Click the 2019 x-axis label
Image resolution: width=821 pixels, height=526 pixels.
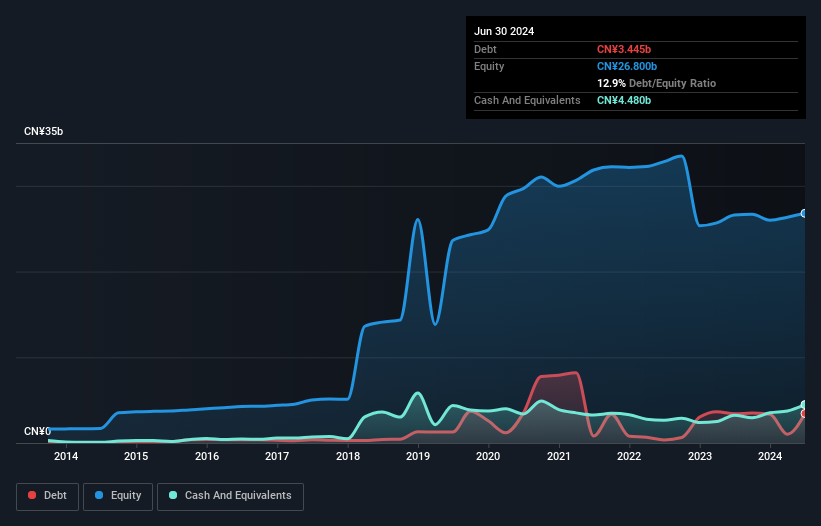tap(418, 456)
